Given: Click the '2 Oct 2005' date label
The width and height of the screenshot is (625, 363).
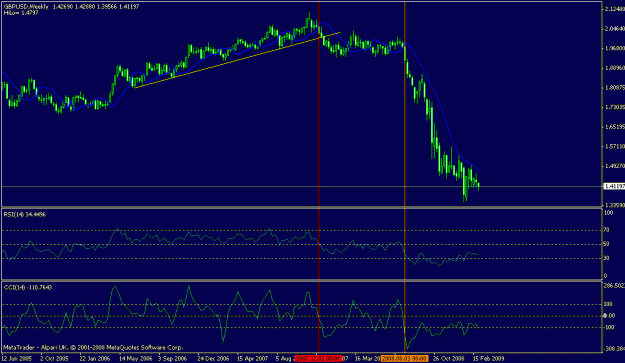Looking at the screenshot, I should [54, 358].
